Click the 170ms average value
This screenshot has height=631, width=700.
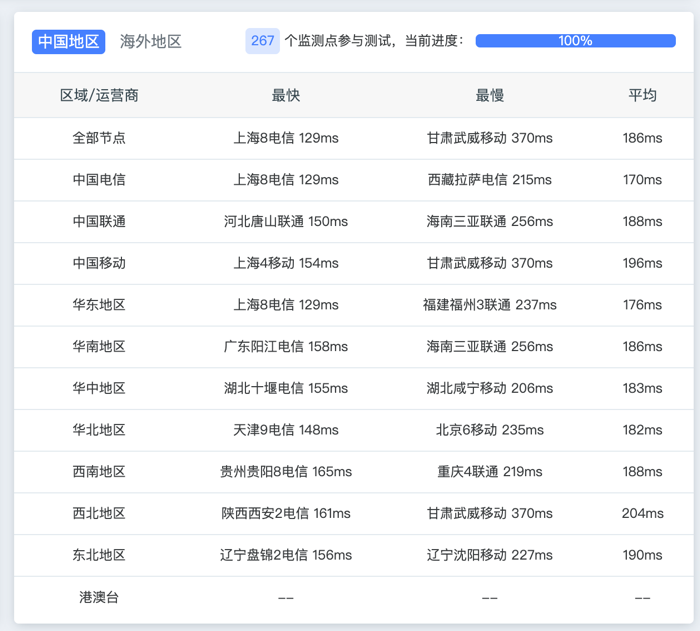click(x=642, y=180)
